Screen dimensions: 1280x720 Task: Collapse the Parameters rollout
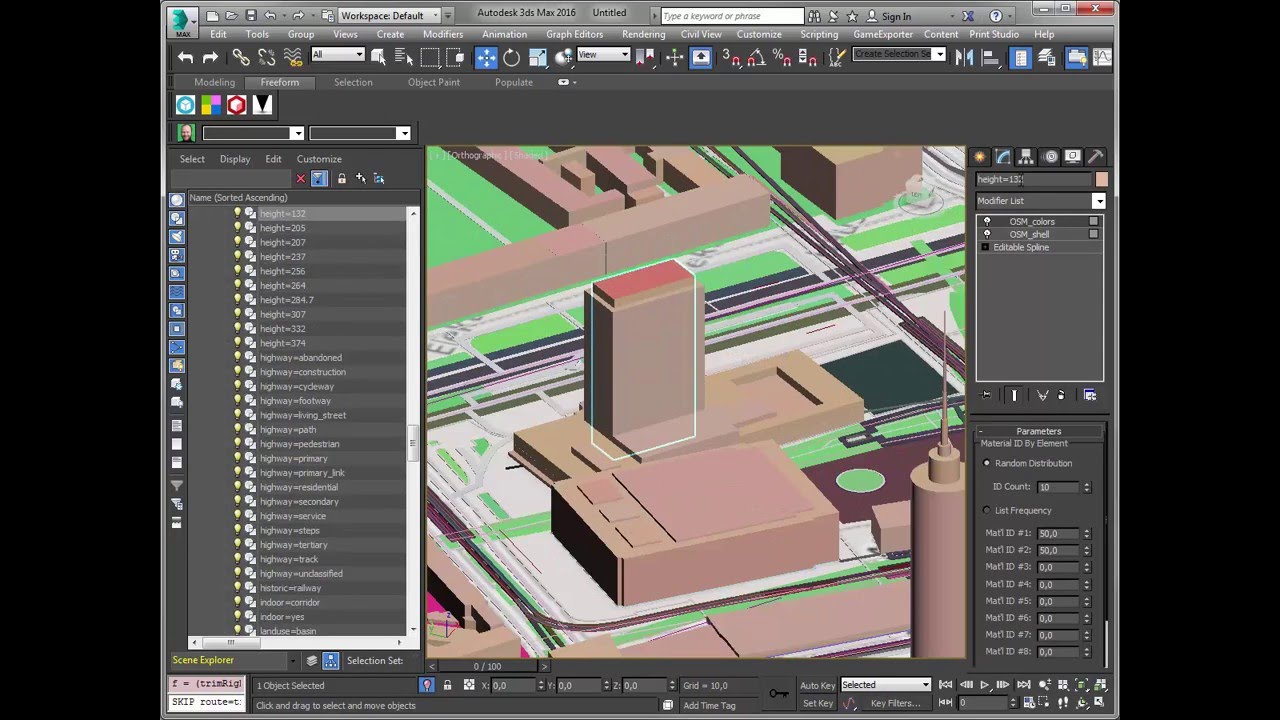[x=1038, y=431]
